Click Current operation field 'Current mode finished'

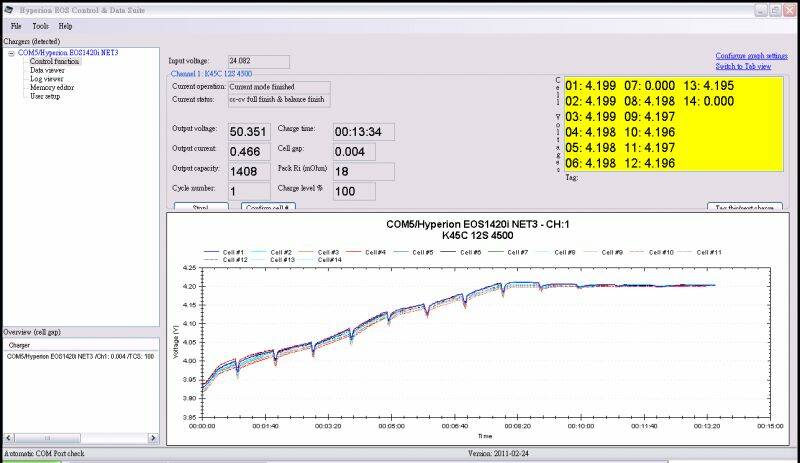point(279,87)
